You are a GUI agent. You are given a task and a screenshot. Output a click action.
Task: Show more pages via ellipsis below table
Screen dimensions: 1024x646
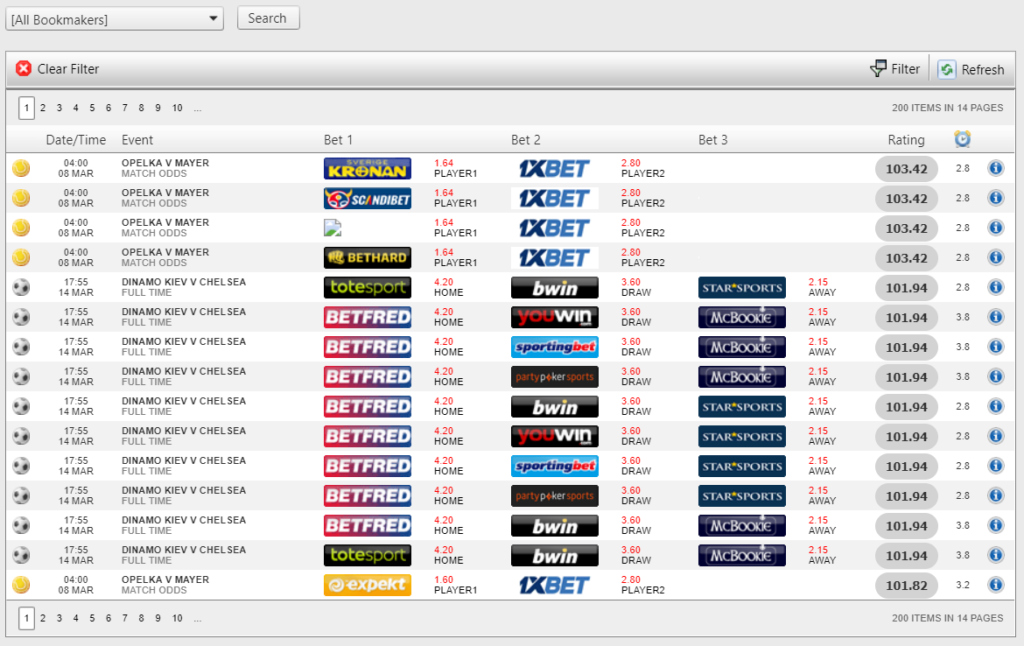[198, 618]
